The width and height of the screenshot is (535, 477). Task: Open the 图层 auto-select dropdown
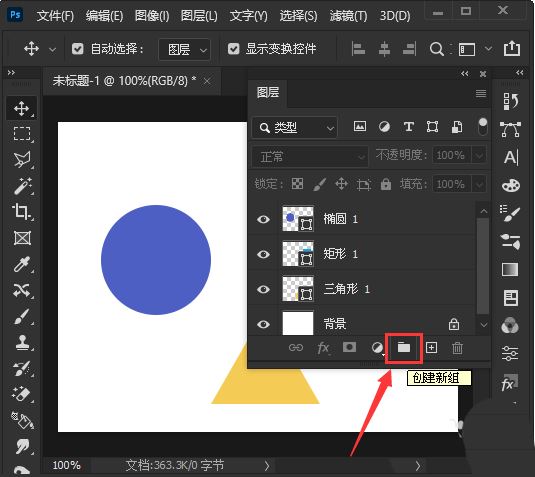pos(185,49)
